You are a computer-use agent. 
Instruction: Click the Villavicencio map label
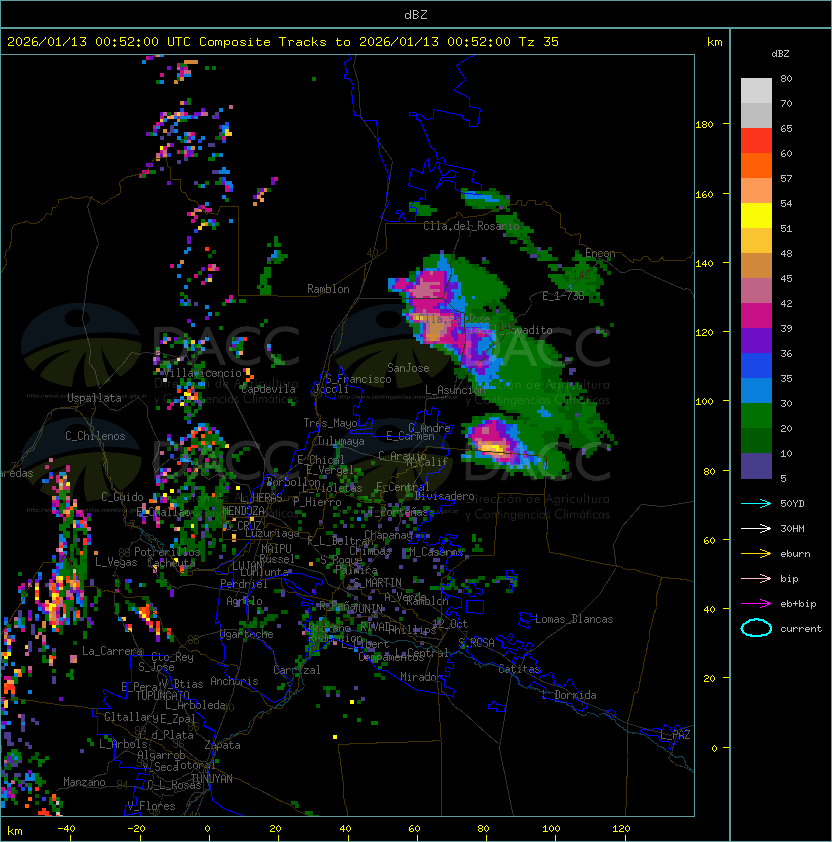tap(202, 373)
